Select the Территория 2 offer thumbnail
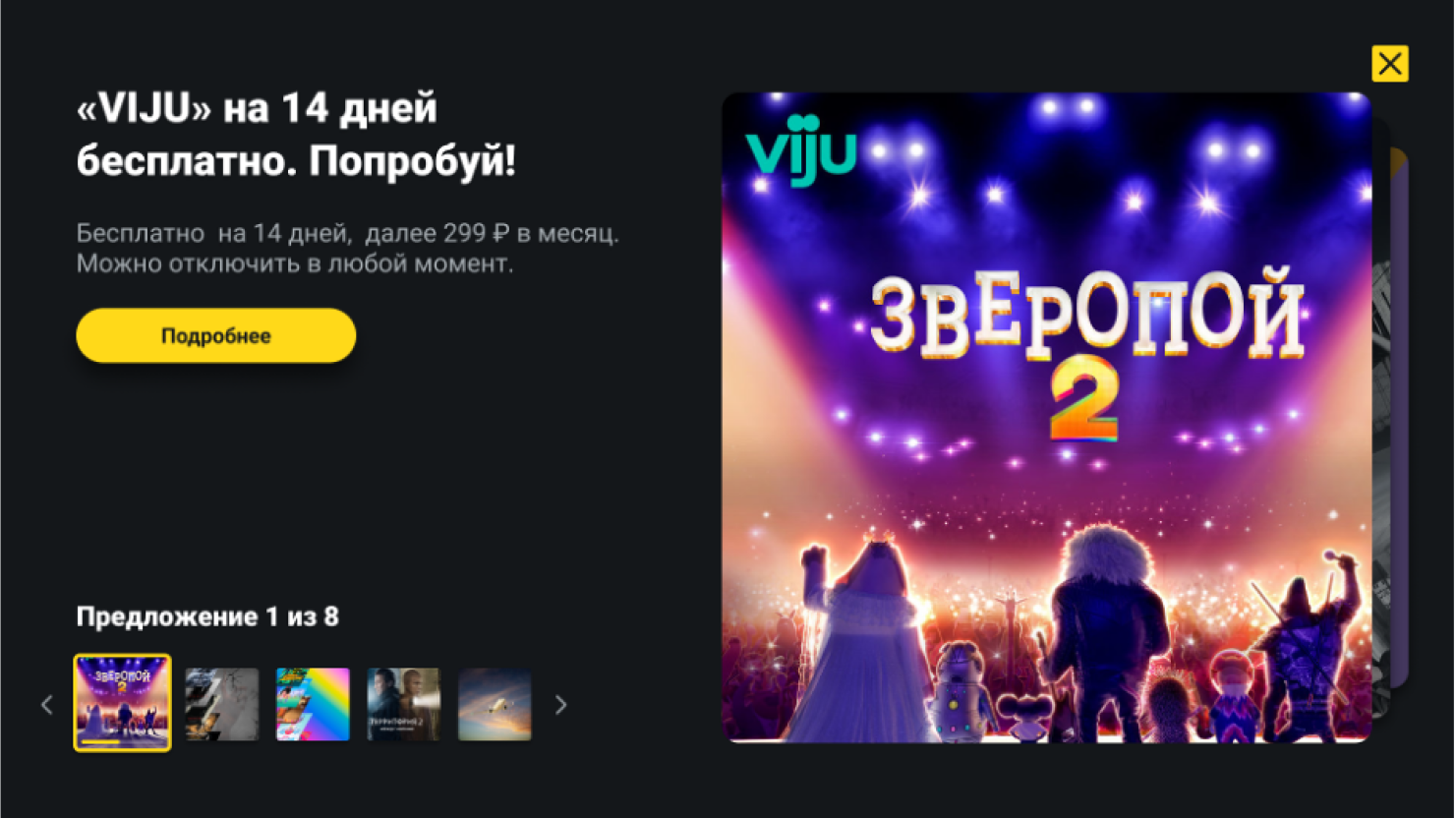The image size is (1456, 818). (403, 704)
